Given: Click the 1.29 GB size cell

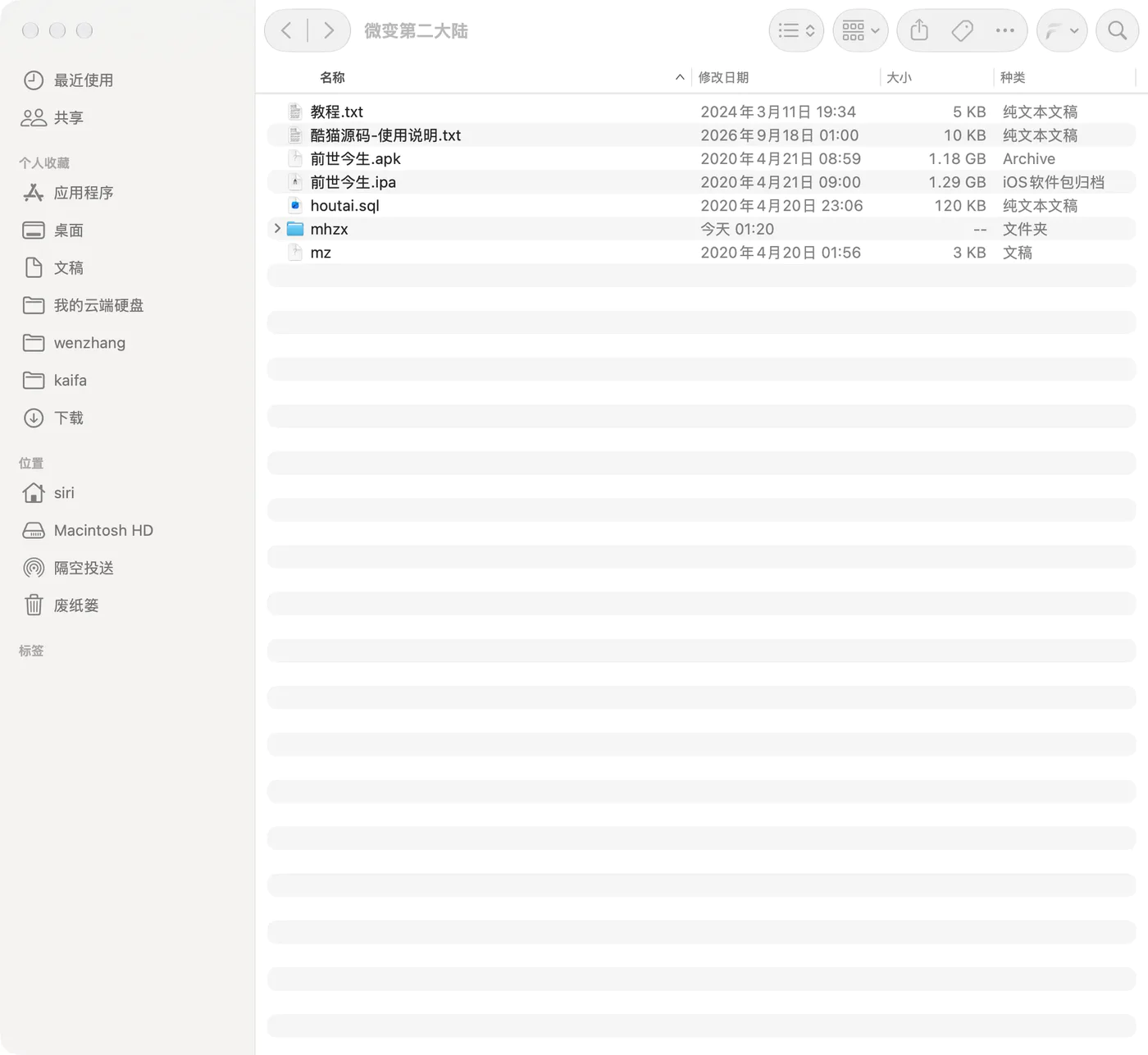Looking at the screenshot, I should (957, 182).
